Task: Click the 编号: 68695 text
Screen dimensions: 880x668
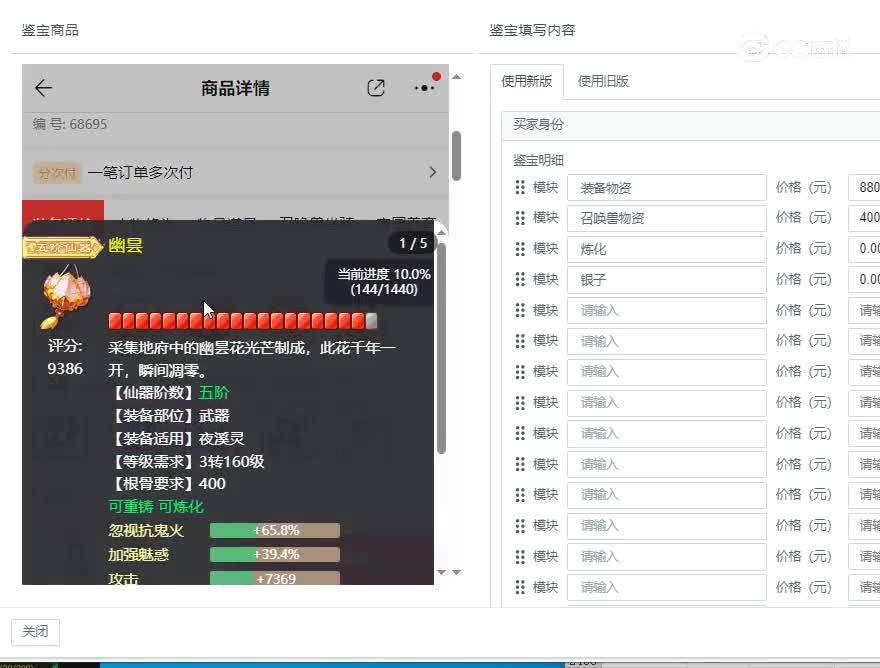Action: tap(70, 124)
